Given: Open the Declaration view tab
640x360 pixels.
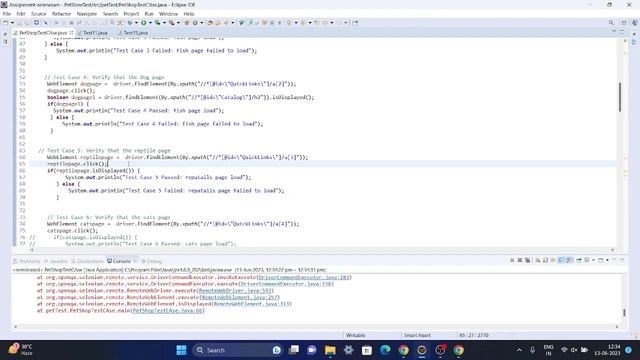Looking at the screenshot, I should point(87,261).
